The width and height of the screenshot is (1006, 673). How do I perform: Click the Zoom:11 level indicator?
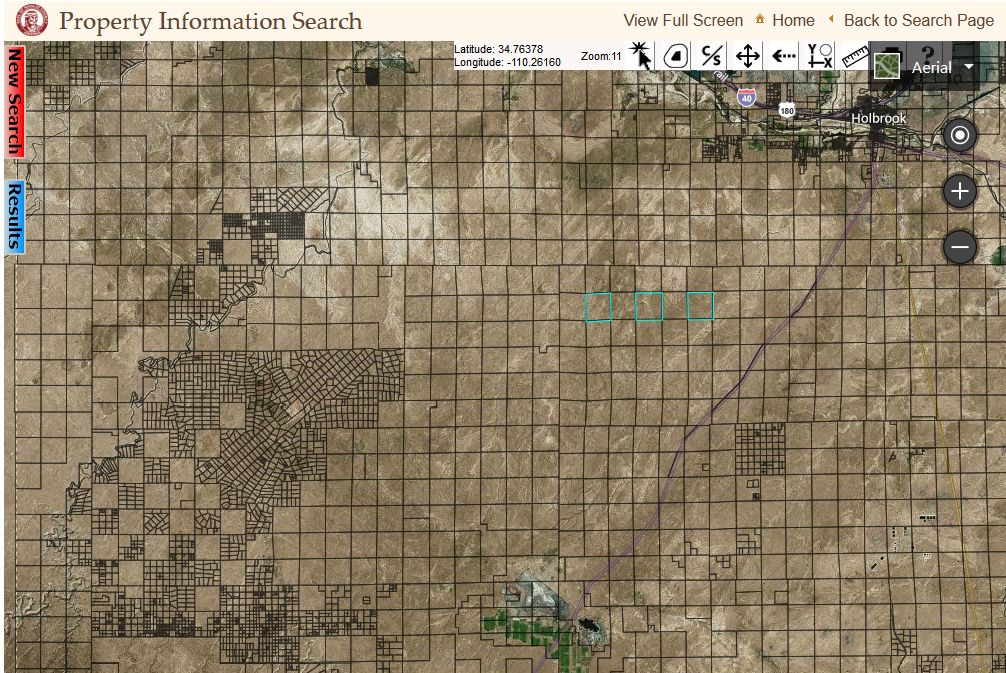pyautogui.click(x=601, y=56)
